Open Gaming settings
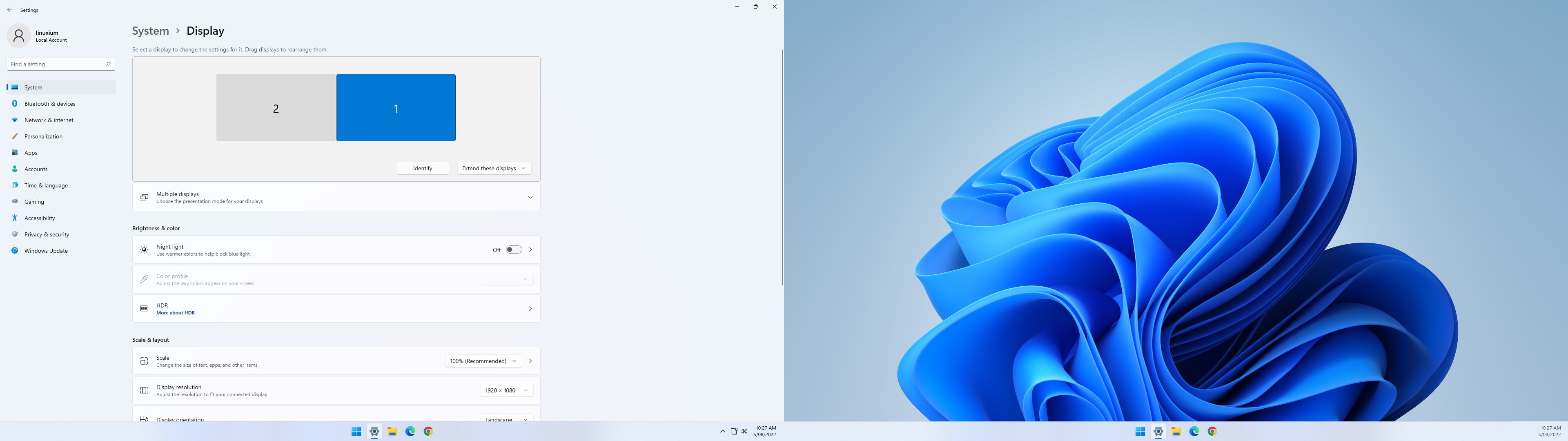This screenshot has width=1568, height=441. click(x=61, y=202)
